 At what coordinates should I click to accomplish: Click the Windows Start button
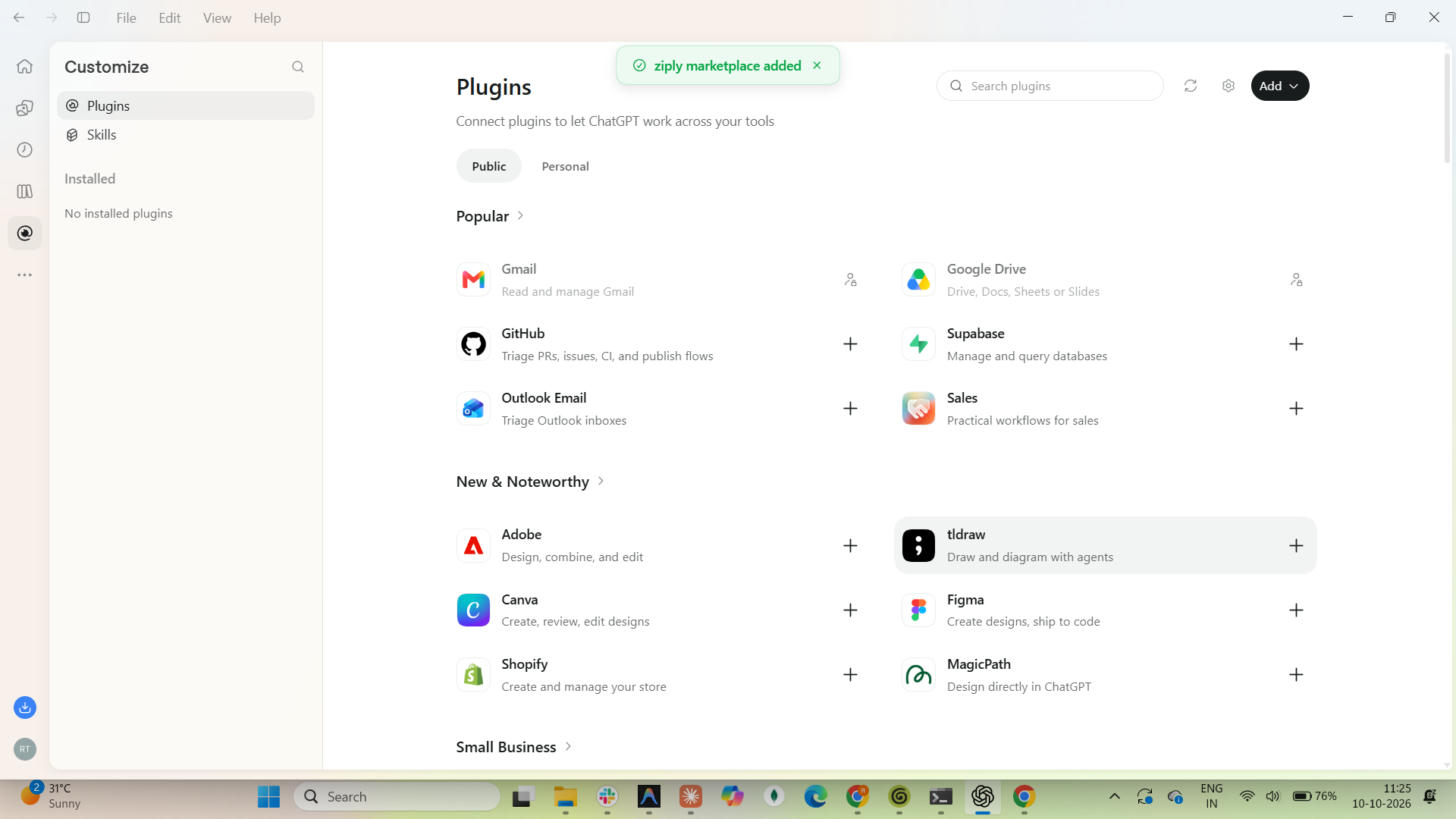[x=268, y=797]
